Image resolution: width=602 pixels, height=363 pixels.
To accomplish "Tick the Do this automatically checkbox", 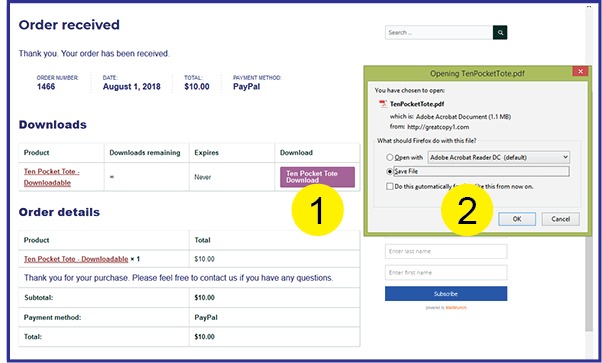I will tap(390, 186).
